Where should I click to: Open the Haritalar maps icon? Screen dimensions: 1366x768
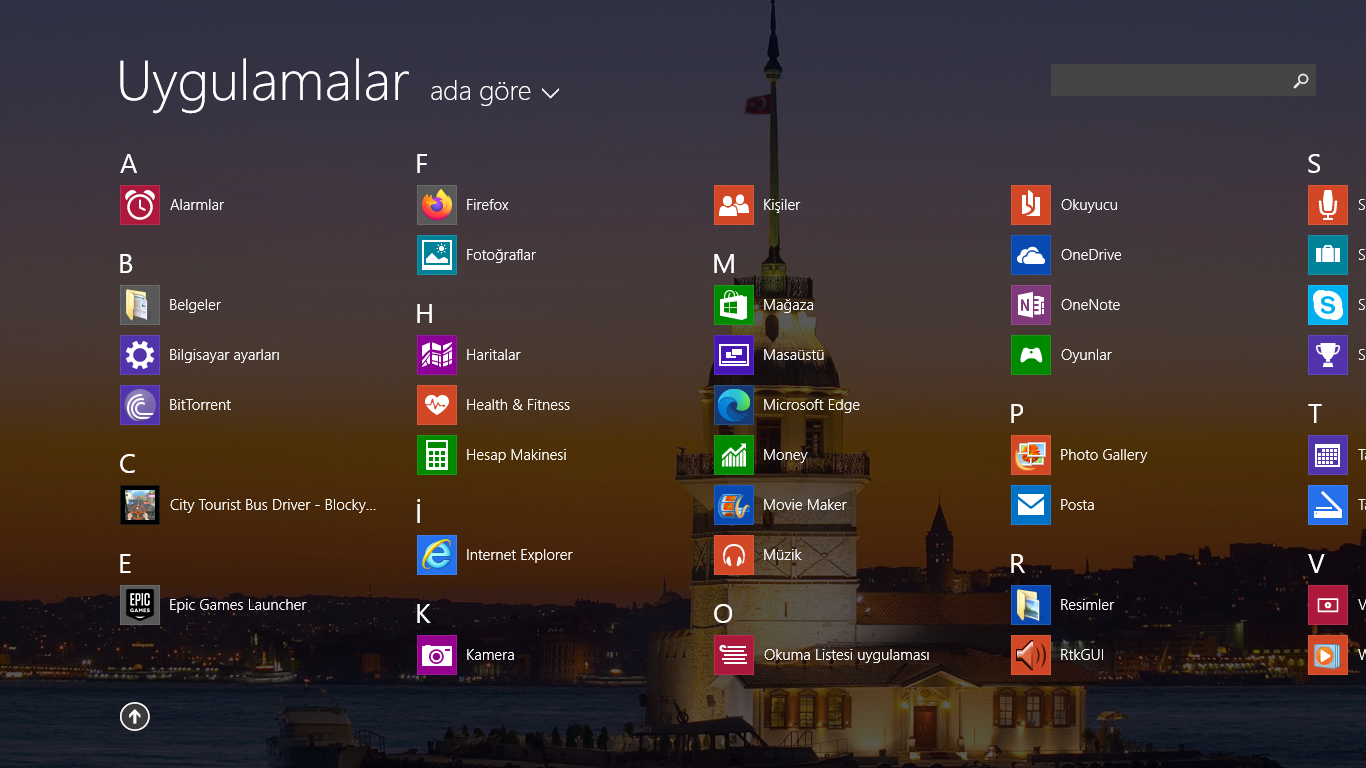point(437,355)
